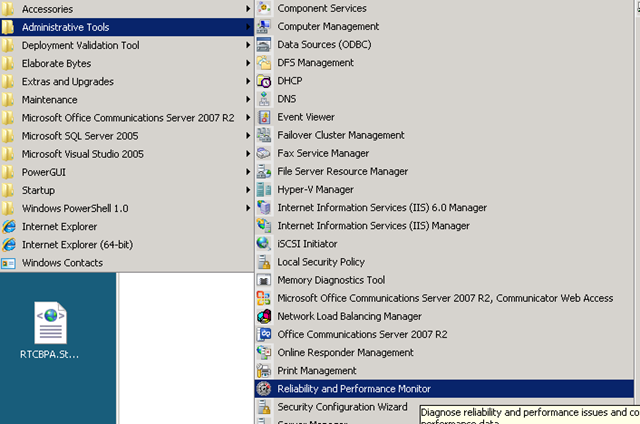This screenshot has width=640, height=424.
Task: Open DNS menu entry
Action: point(444,99)
